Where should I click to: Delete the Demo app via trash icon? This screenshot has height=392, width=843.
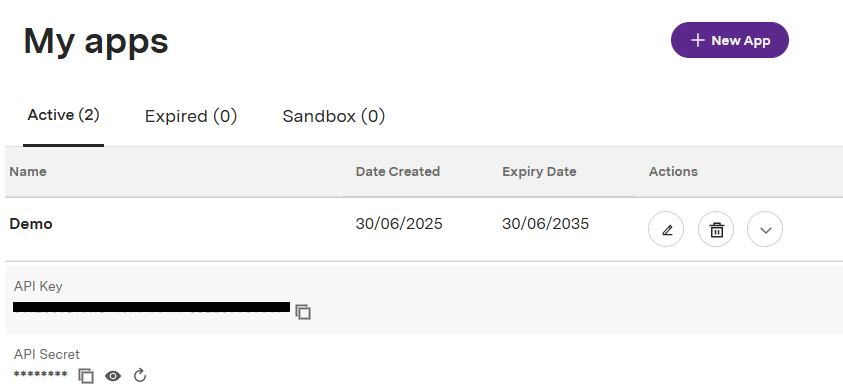click(716, 230)
